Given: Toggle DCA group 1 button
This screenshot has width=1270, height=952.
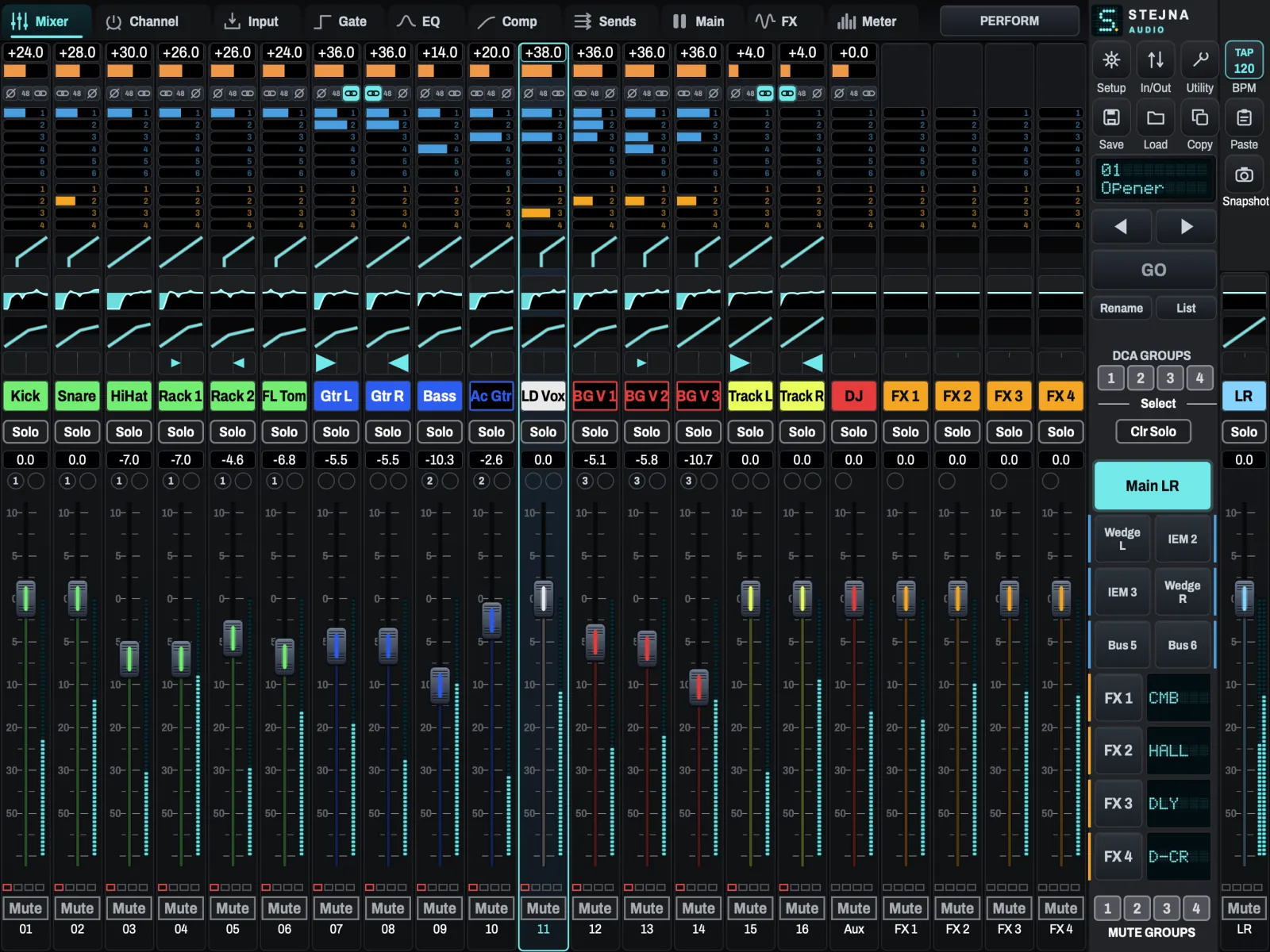Looking at the screenshot, I should click(1111, 378).
